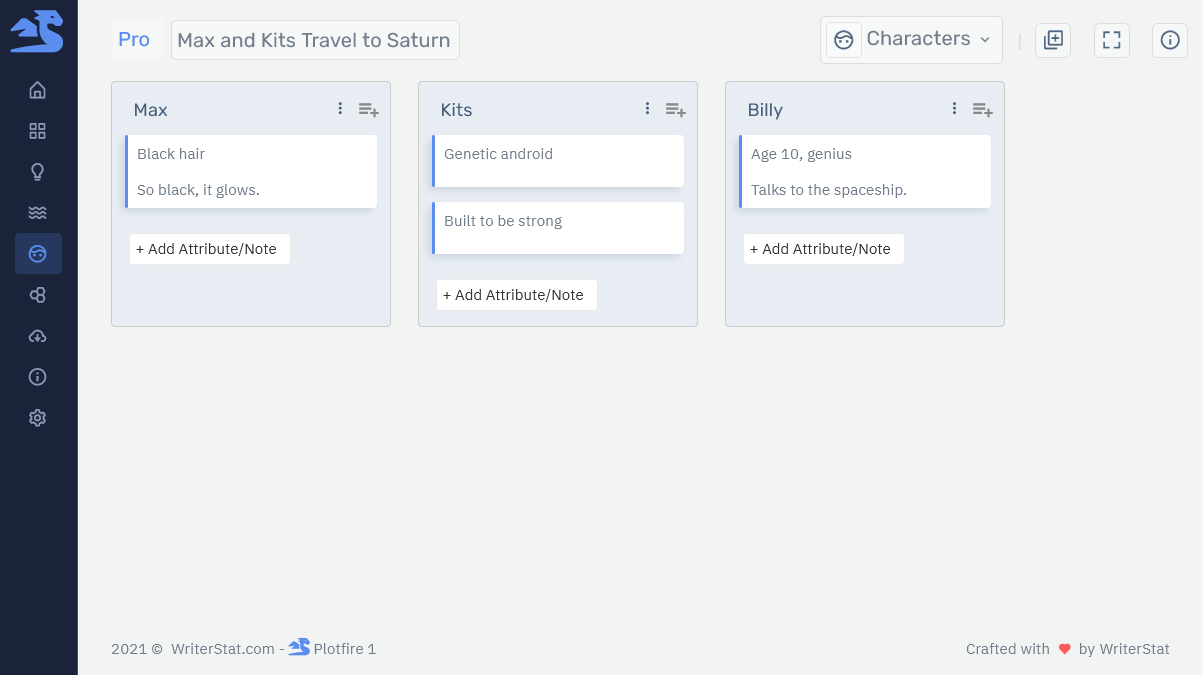This screenshot has height=675, width=1203.
Task: Enter fullscreen with the expand icon
Action: click(x=1112, y=40)
